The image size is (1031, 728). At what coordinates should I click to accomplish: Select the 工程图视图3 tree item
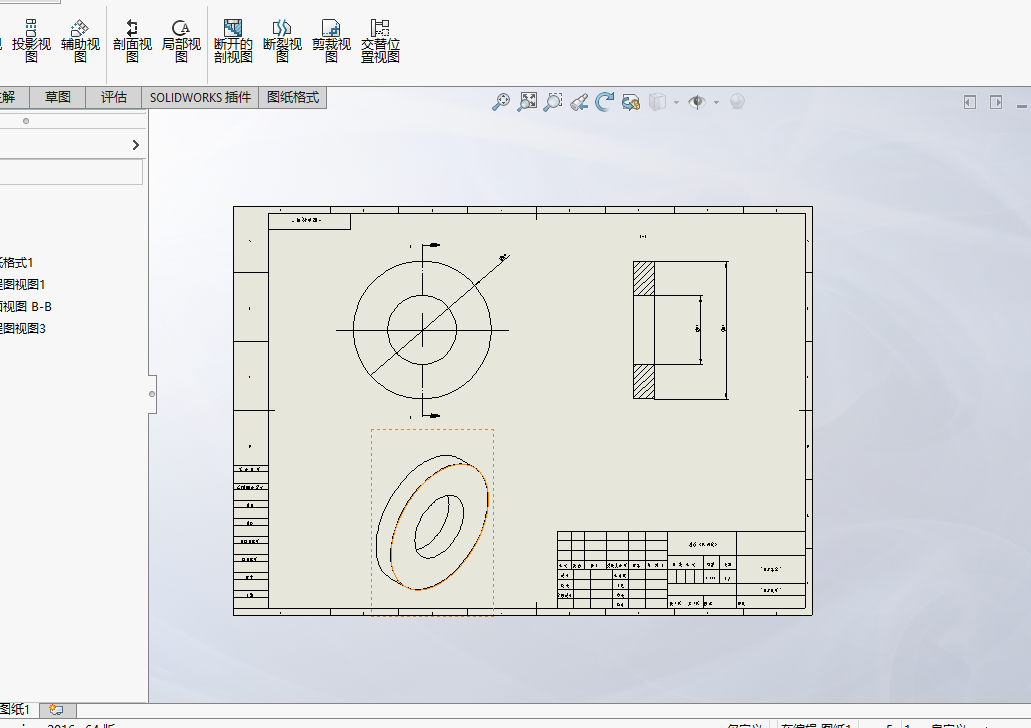tap(22, 328)
